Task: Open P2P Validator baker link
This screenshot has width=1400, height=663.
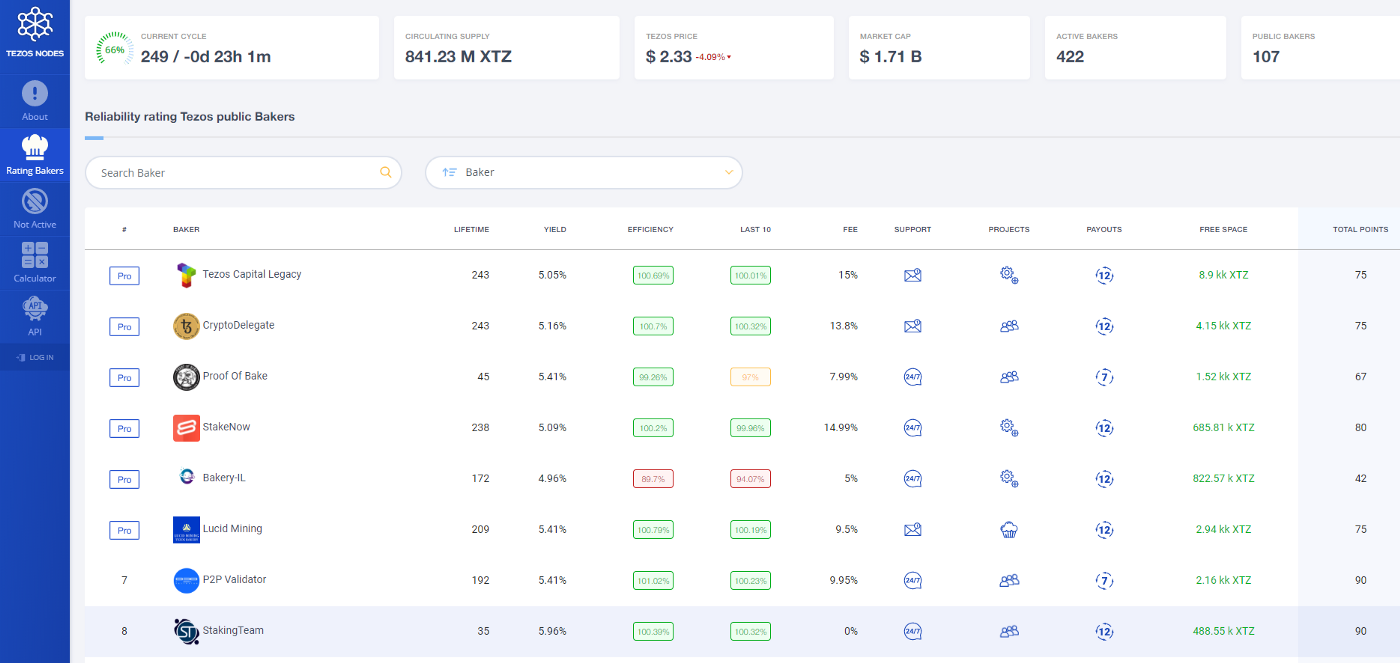Action: click(x=234, y=580)
